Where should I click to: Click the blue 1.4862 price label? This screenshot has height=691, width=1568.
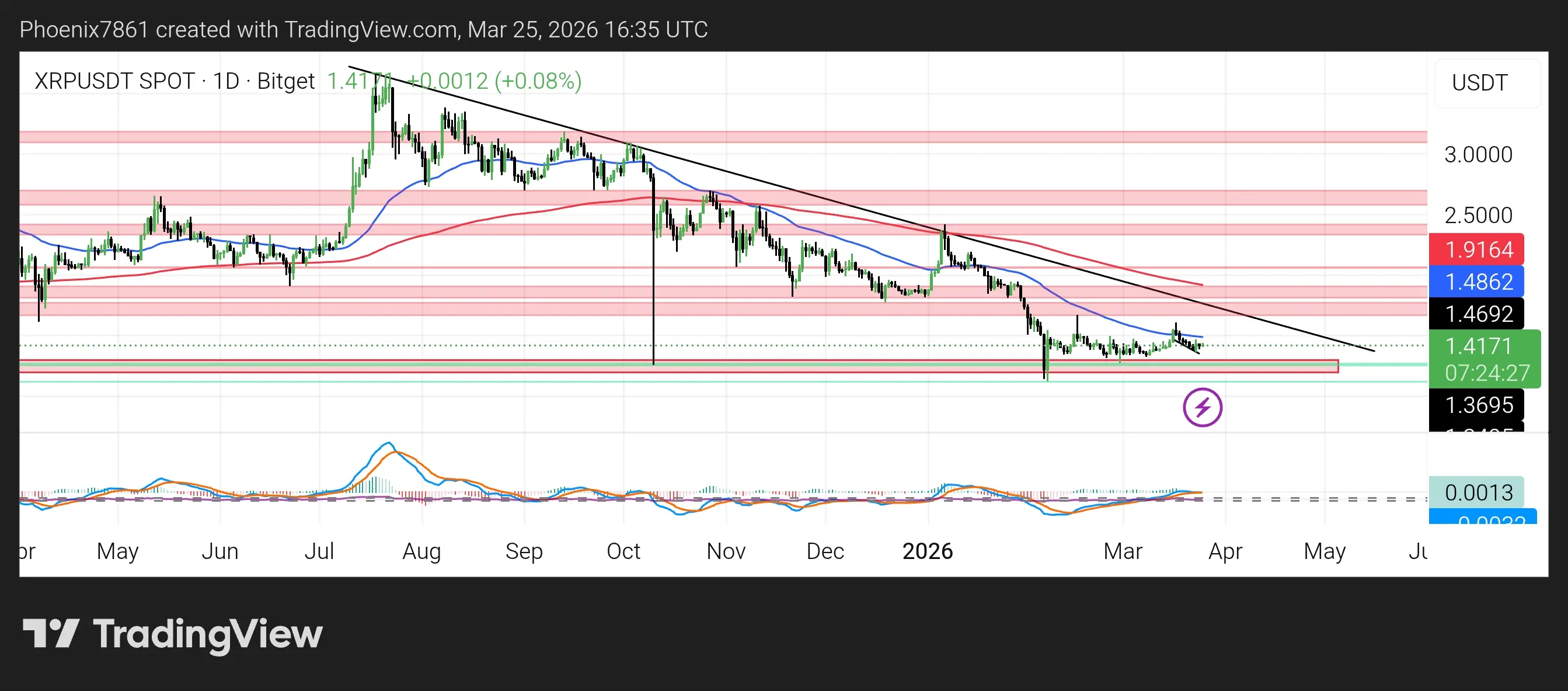point(1478,282)
